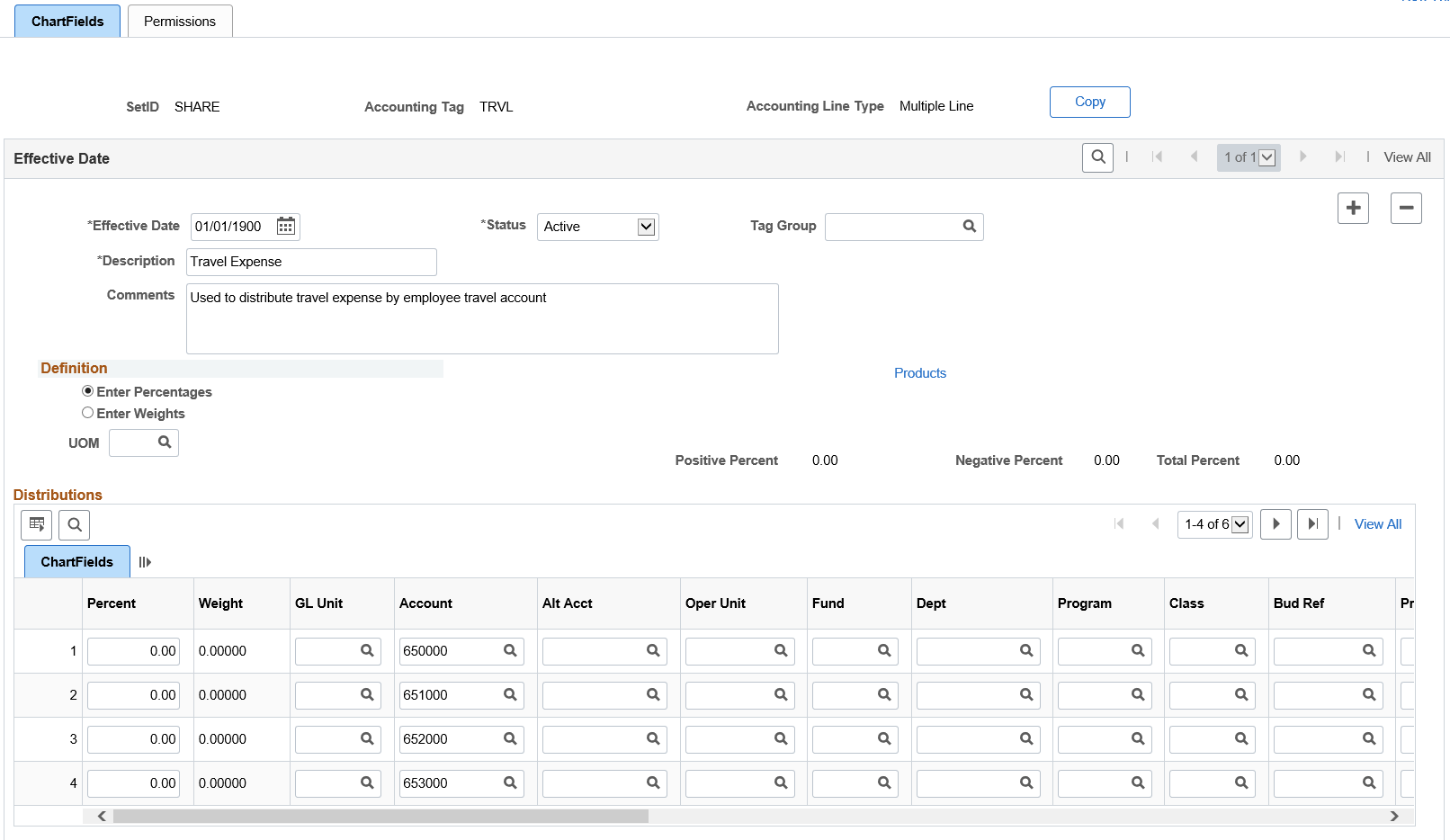Open the Tag Group lookup magnifier
The image size is (1450, 840).
[969, 227]
